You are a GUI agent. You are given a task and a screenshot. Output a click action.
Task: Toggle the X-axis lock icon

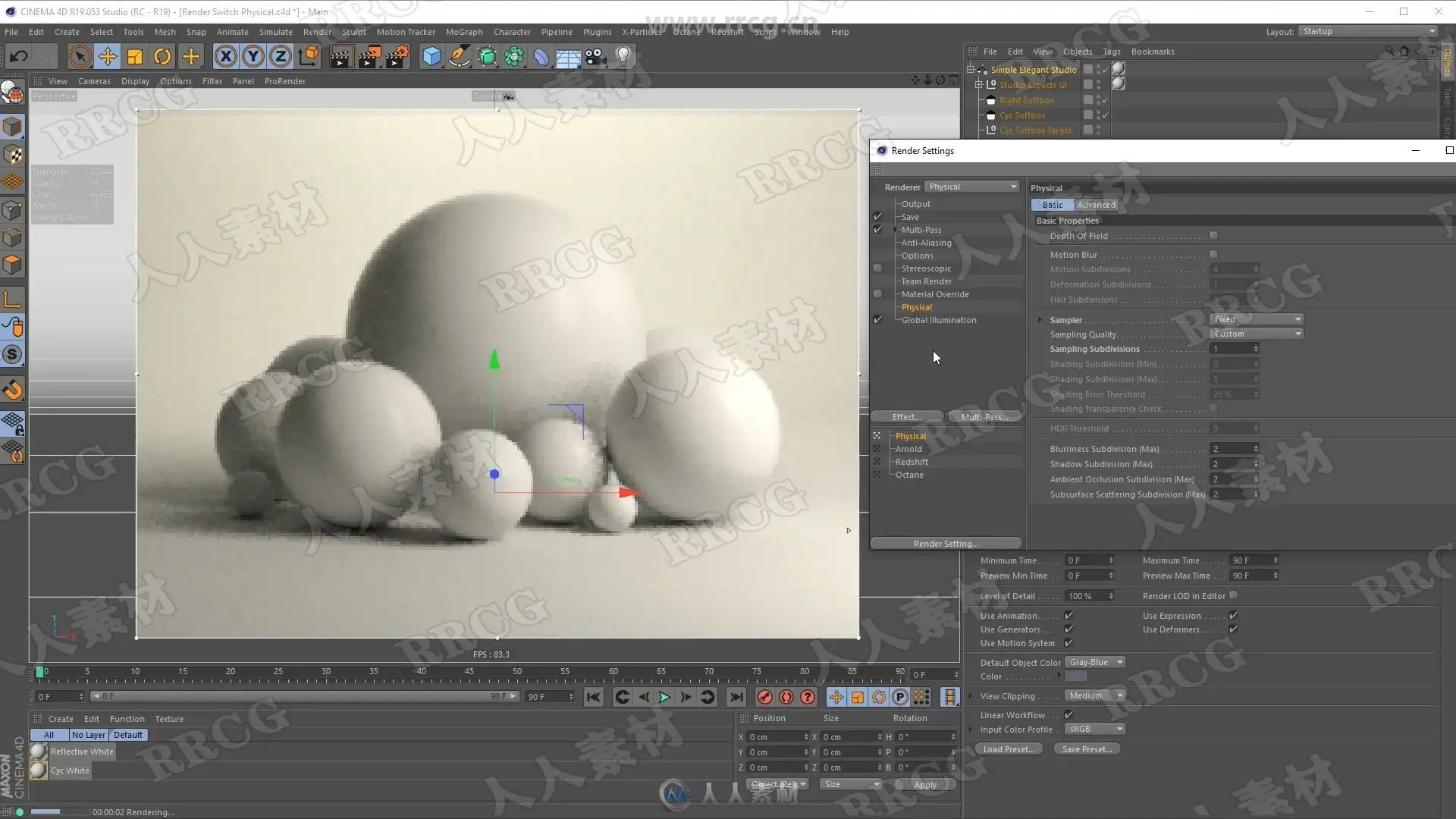click(x=225, y=56)
